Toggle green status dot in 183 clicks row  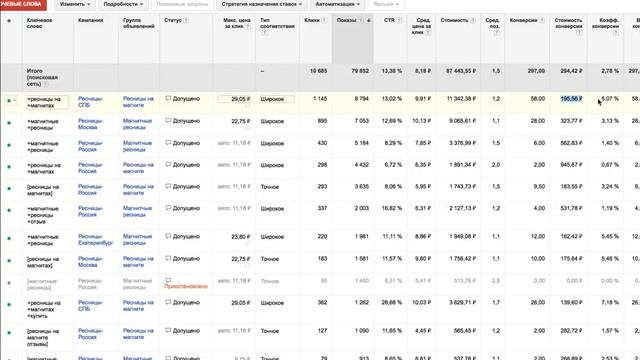coord(9,260)
